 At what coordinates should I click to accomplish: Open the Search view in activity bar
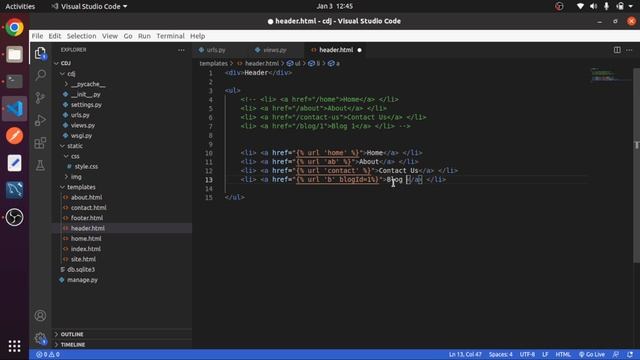tap(40, 75)
